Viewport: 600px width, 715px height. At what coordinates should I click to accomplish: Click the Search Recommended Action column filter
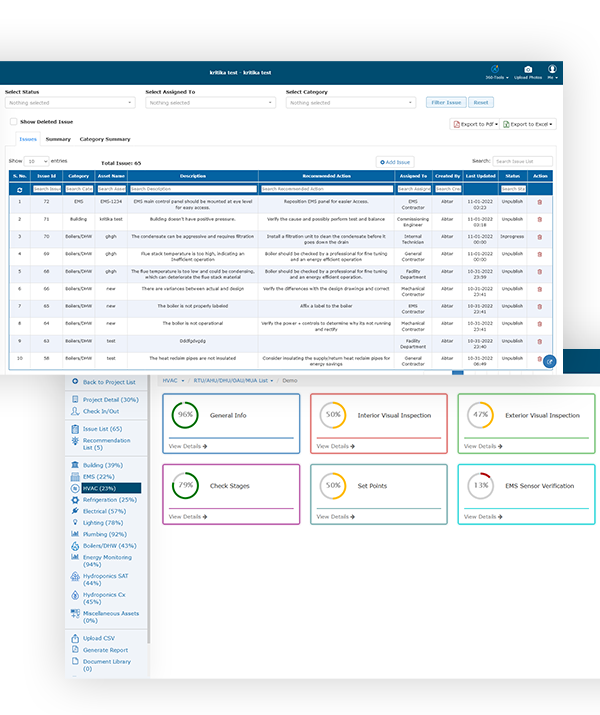327,189
